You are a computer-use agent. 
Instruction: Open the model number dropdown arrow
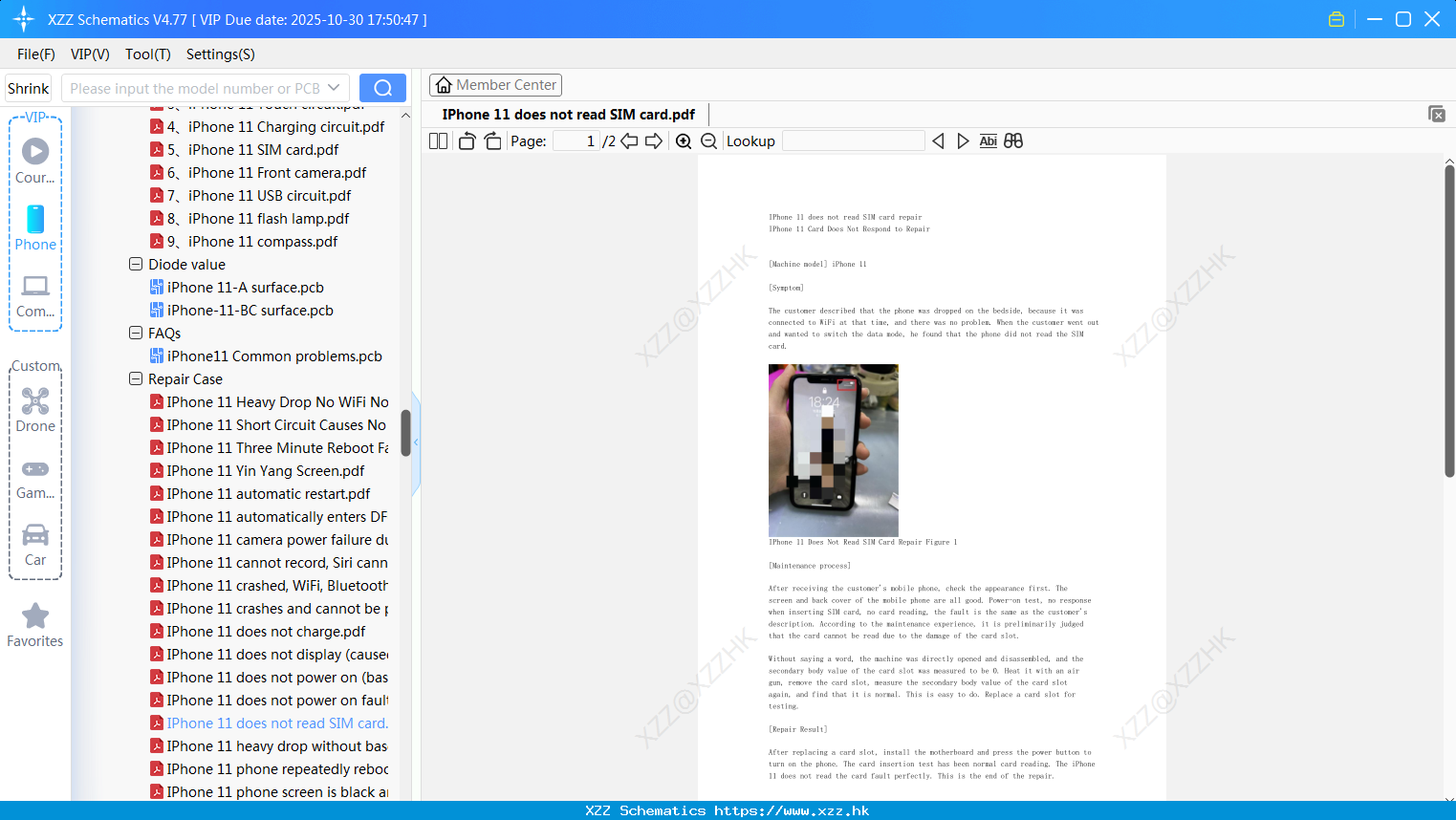[334, 88]
